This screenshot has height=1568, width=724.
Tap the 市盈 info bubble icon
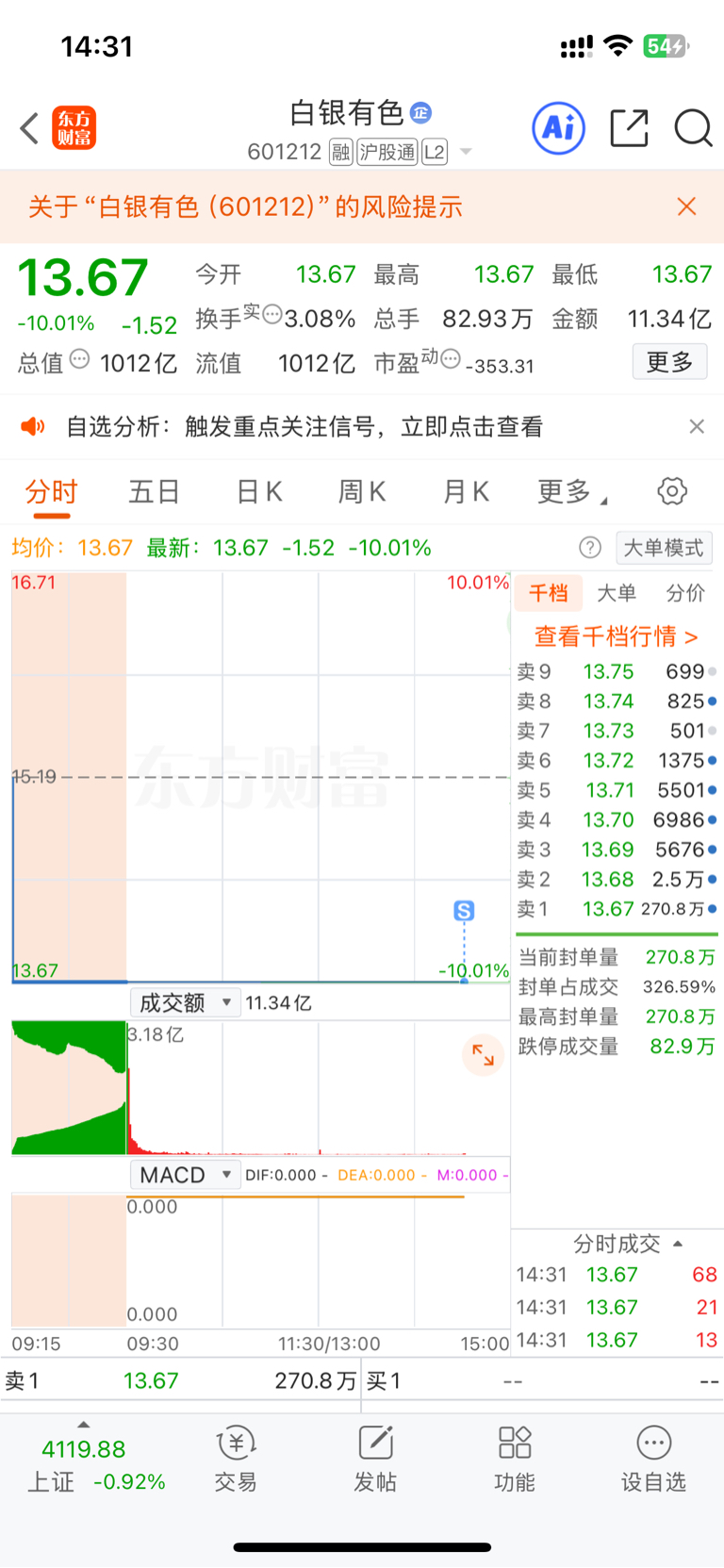point(451,357)
